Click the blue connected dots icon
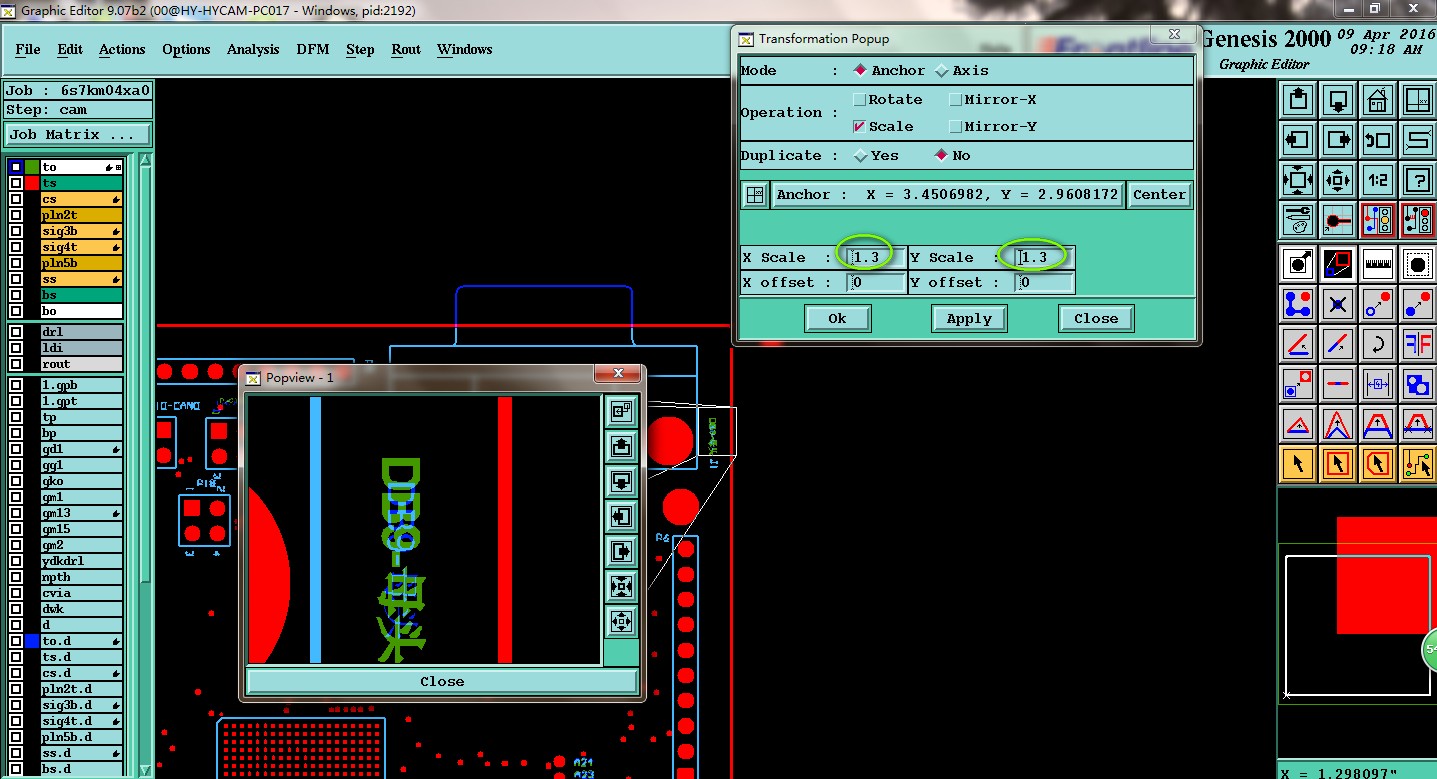The image size is (1437, 779). click(x=1298, y=303)
